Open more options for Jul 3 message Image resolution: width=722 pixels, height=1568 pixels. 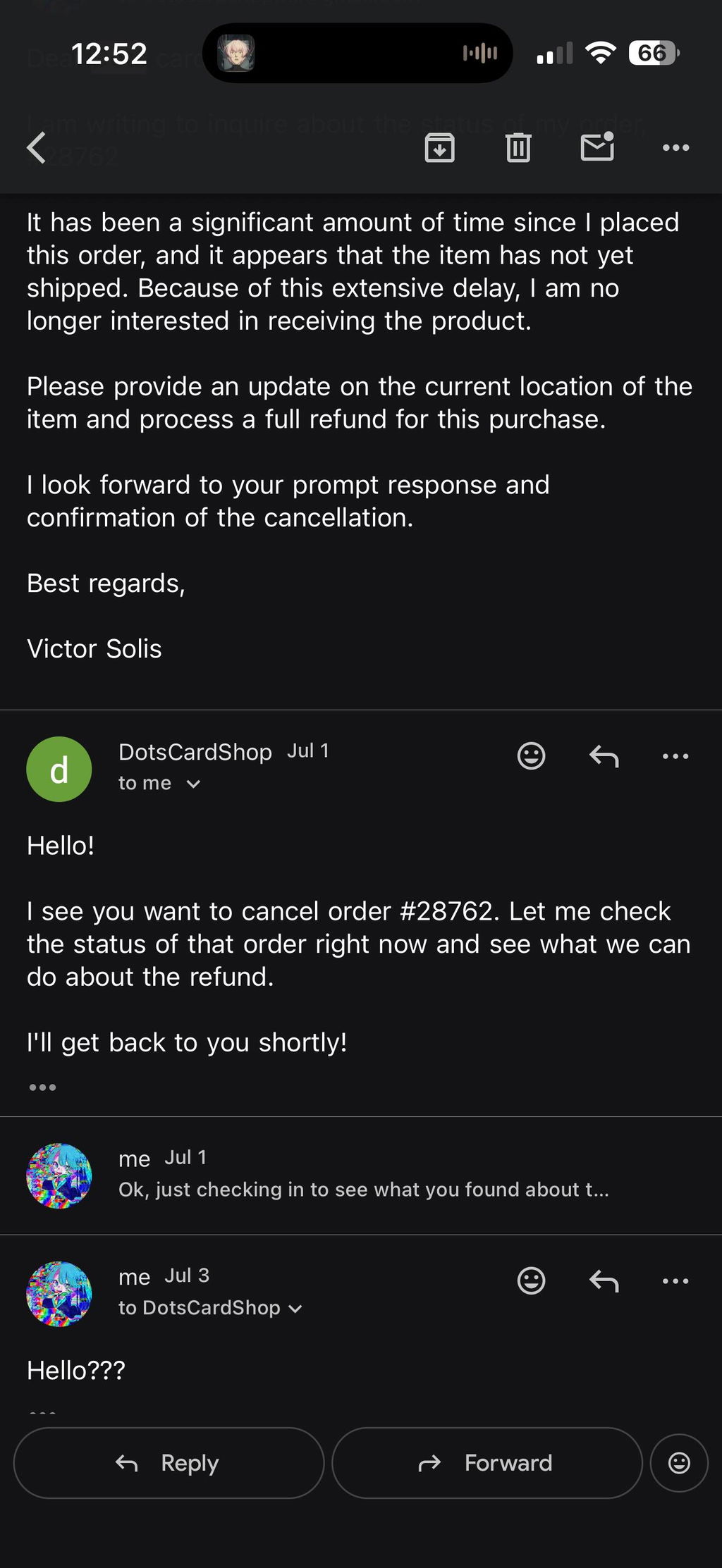[675, 1280]
